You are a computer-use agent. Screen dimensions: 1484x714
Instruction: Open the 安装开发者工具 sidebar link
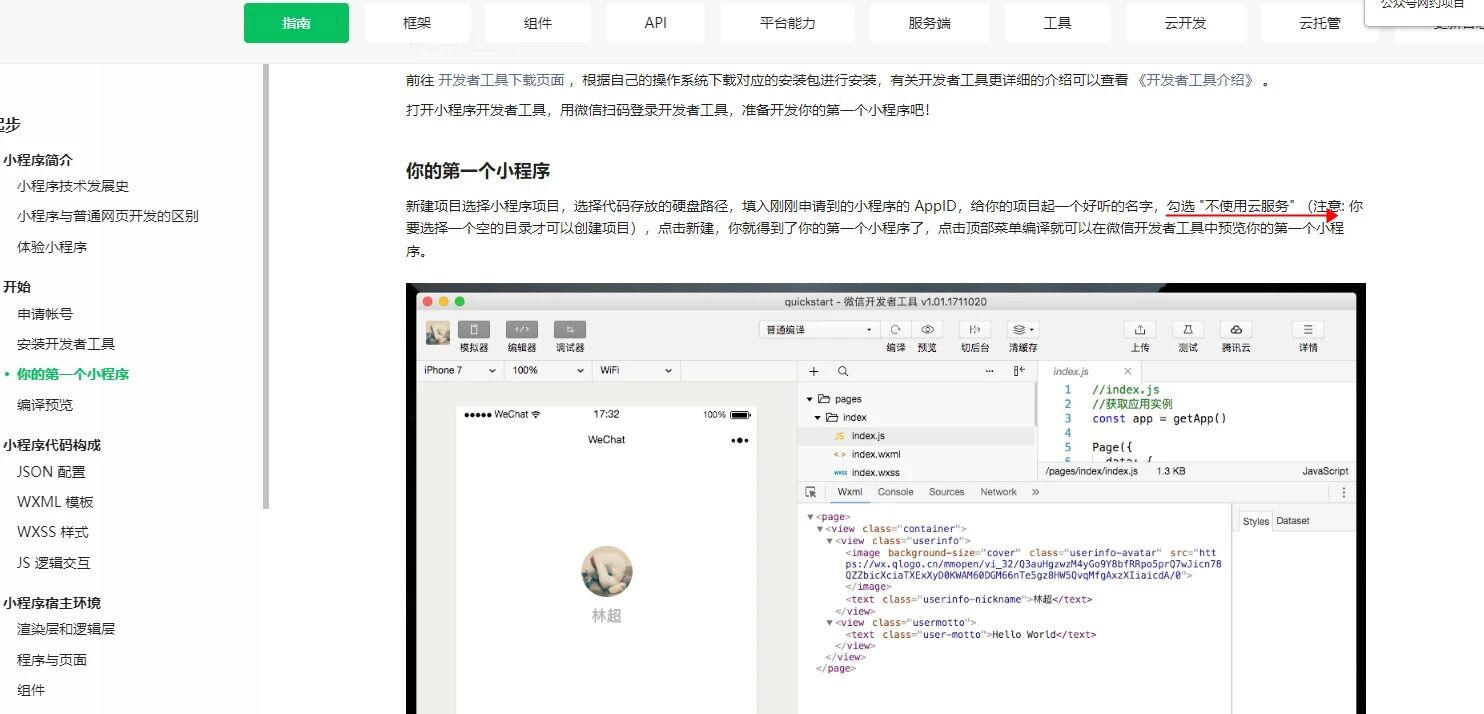[66, 344]
